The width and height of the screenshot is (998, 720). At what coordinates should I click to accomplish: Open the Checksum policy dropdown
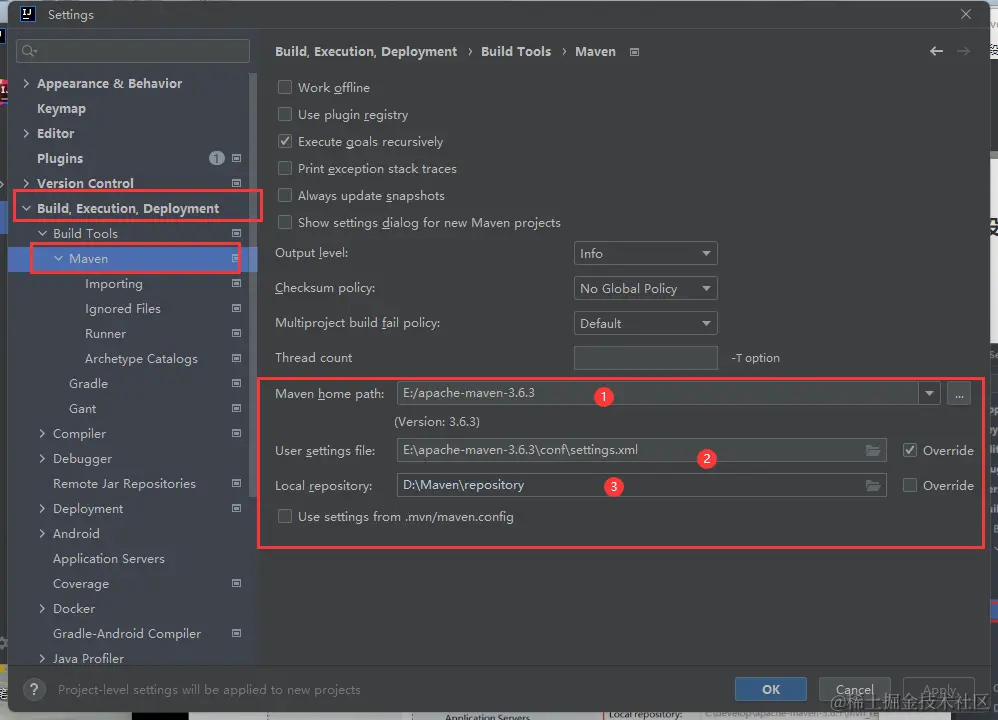coord(645,288)
